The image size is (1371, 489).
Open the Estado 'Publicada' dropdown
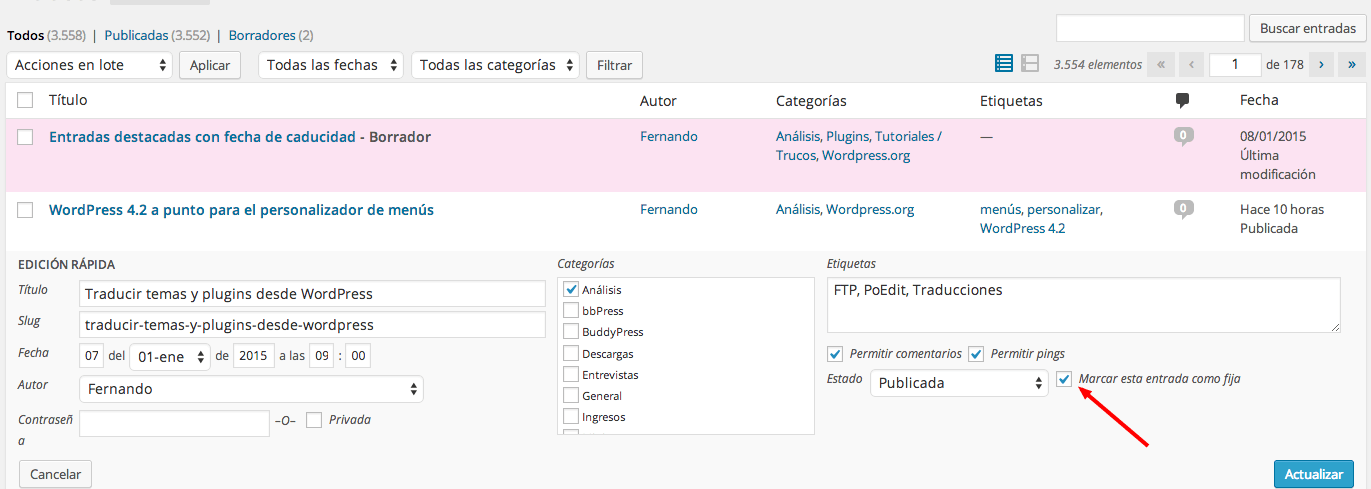point(959,383)
